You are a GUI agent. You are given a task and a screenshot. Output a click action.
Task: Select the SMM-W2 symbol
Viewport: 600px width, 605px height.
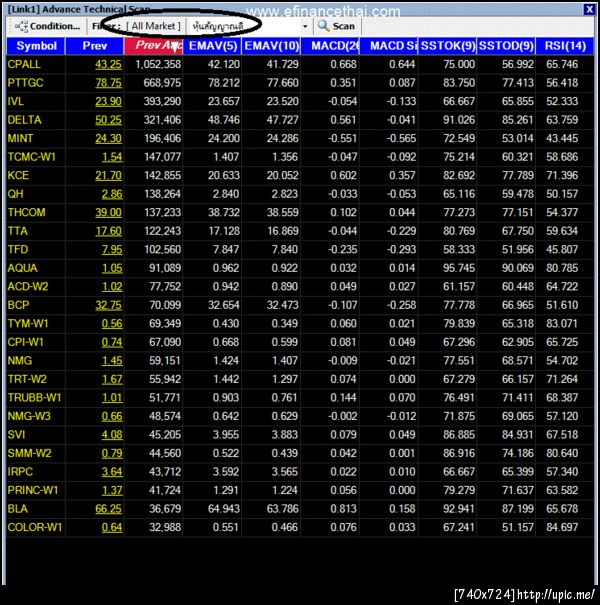point(29,453)
